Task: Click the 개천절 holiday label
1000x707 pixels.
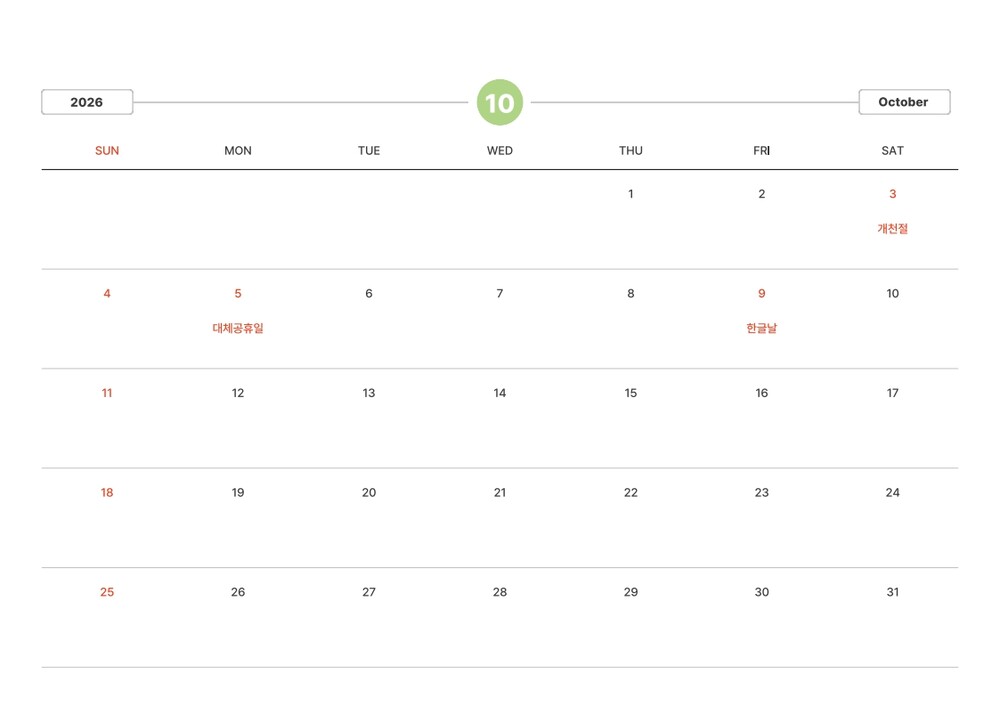Action: 892,229
